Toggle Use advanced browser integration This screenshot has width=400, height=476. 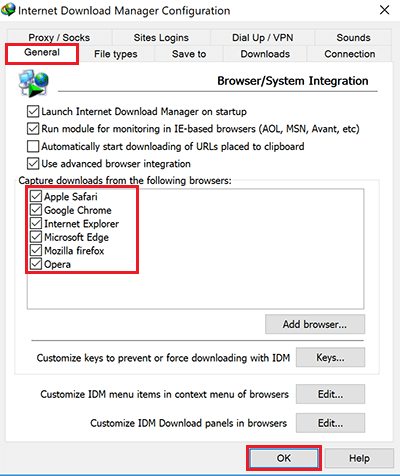(x=33, y=164)
